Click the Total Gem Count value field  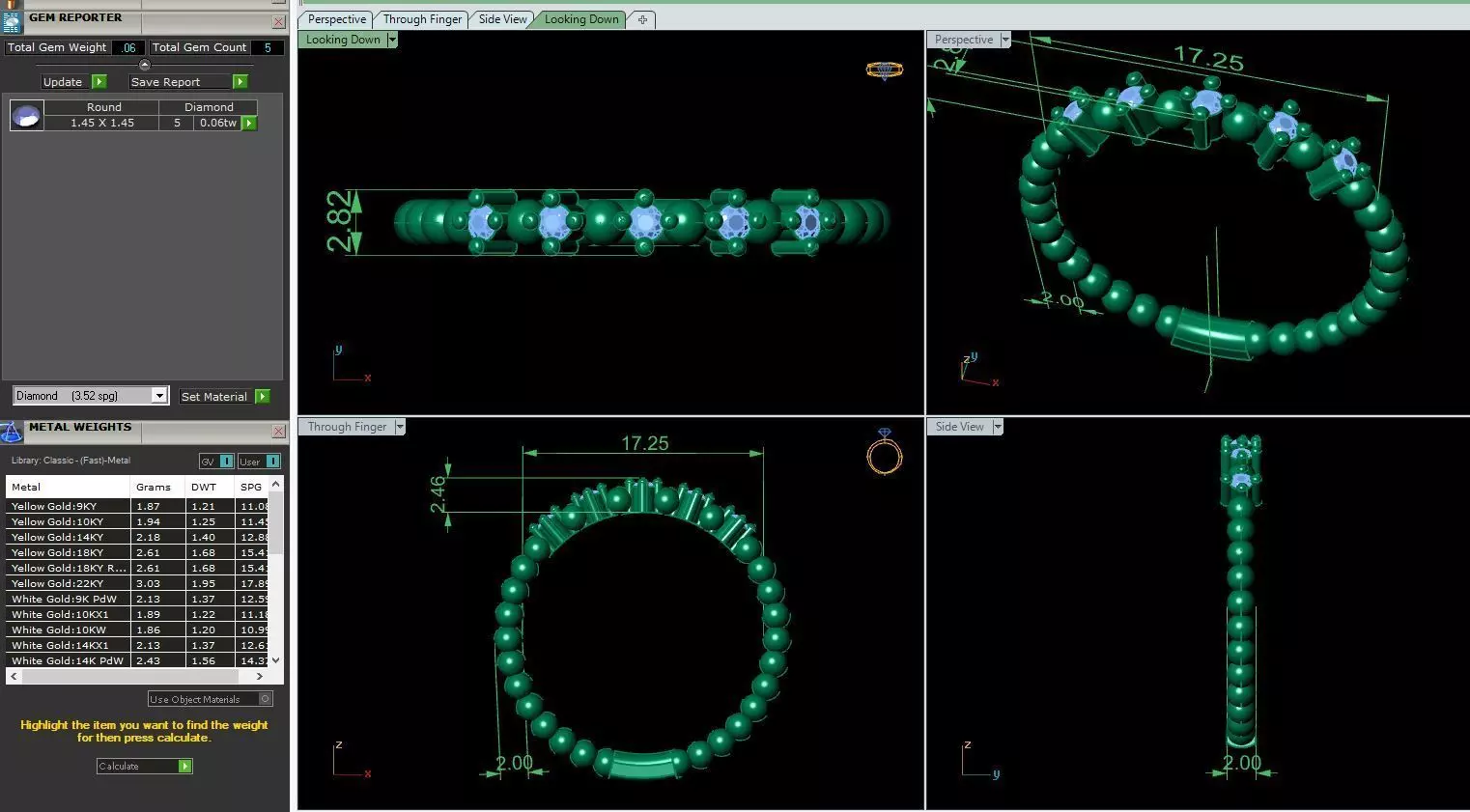tap(268, 47)
